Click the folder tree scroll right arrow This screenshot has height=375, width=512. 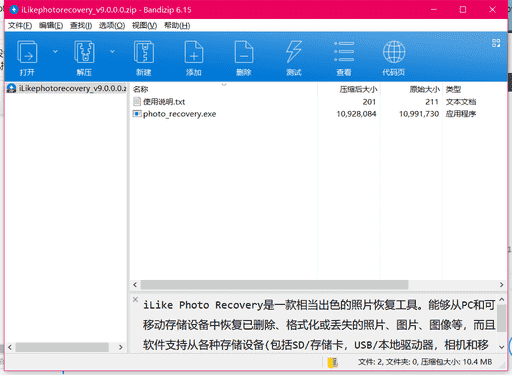pos(121,347)
